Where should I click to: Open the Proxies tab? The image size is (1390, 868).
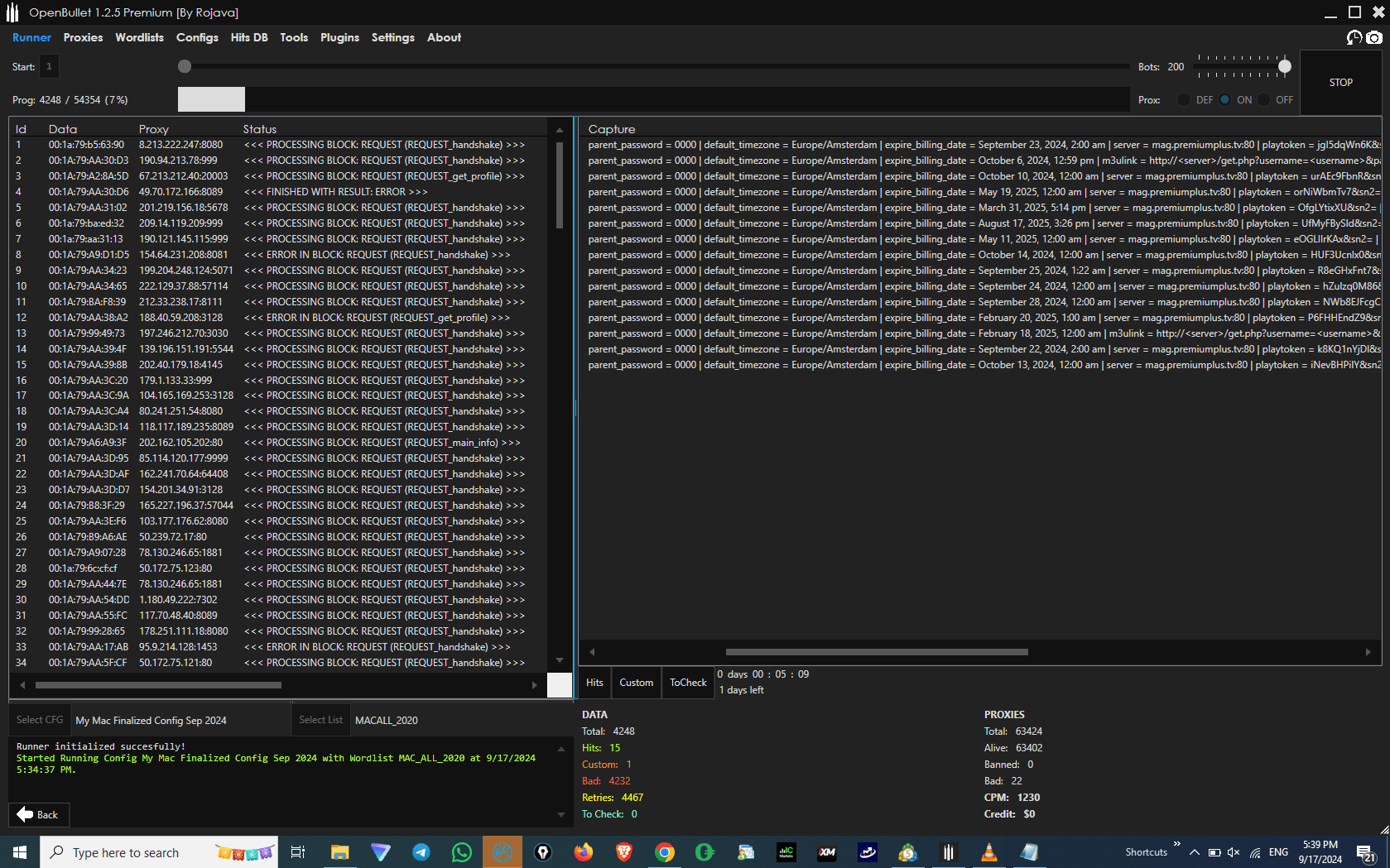point(83,37)
